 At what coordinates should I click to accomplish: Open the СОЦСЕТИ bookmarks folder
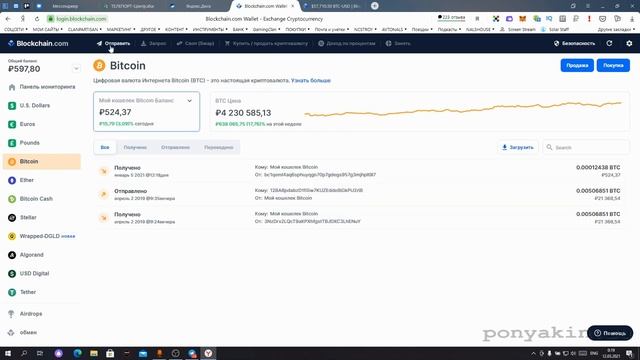point(16,29)
